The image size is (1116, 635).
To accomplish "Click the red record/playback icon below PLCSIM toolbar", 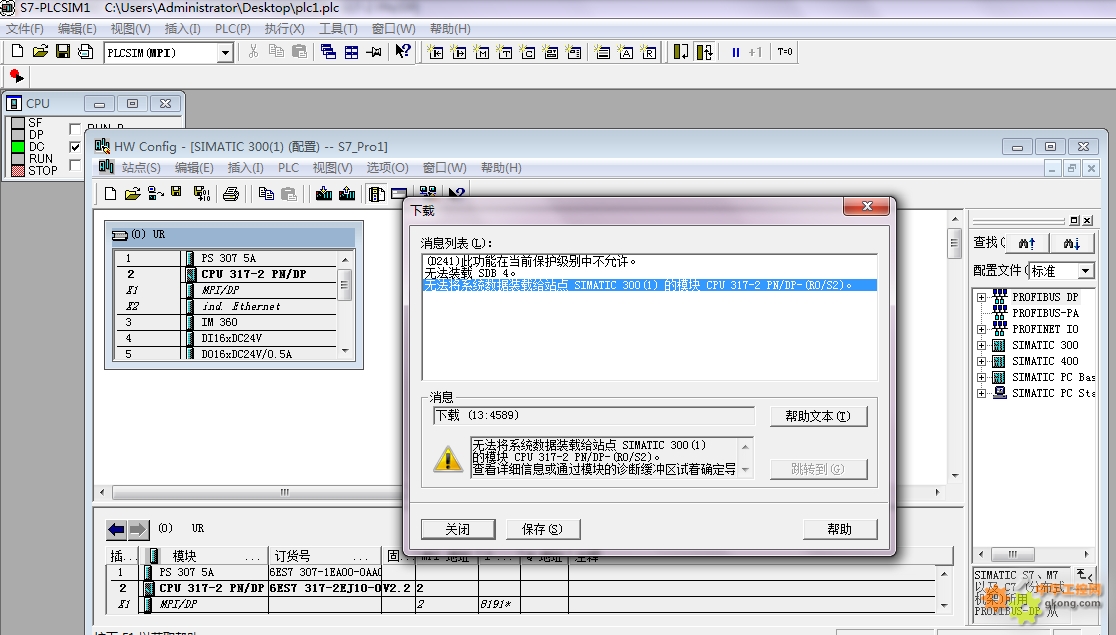I will pos(16,75).
